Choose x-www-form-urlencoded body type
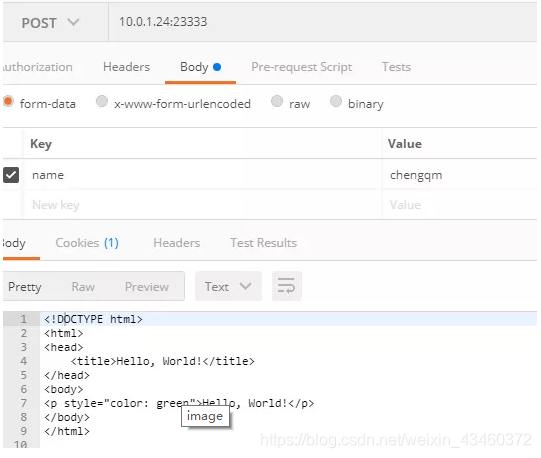Screen dimensions: 541x458 tap(102, 102)
